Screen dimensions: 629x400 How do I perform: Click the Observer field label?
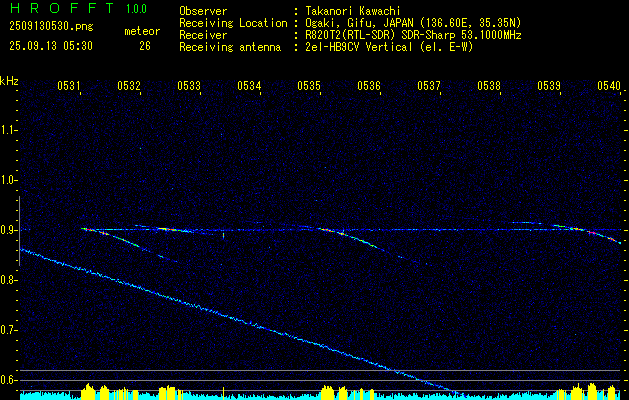pyautogui.click(x=203, y=11)
